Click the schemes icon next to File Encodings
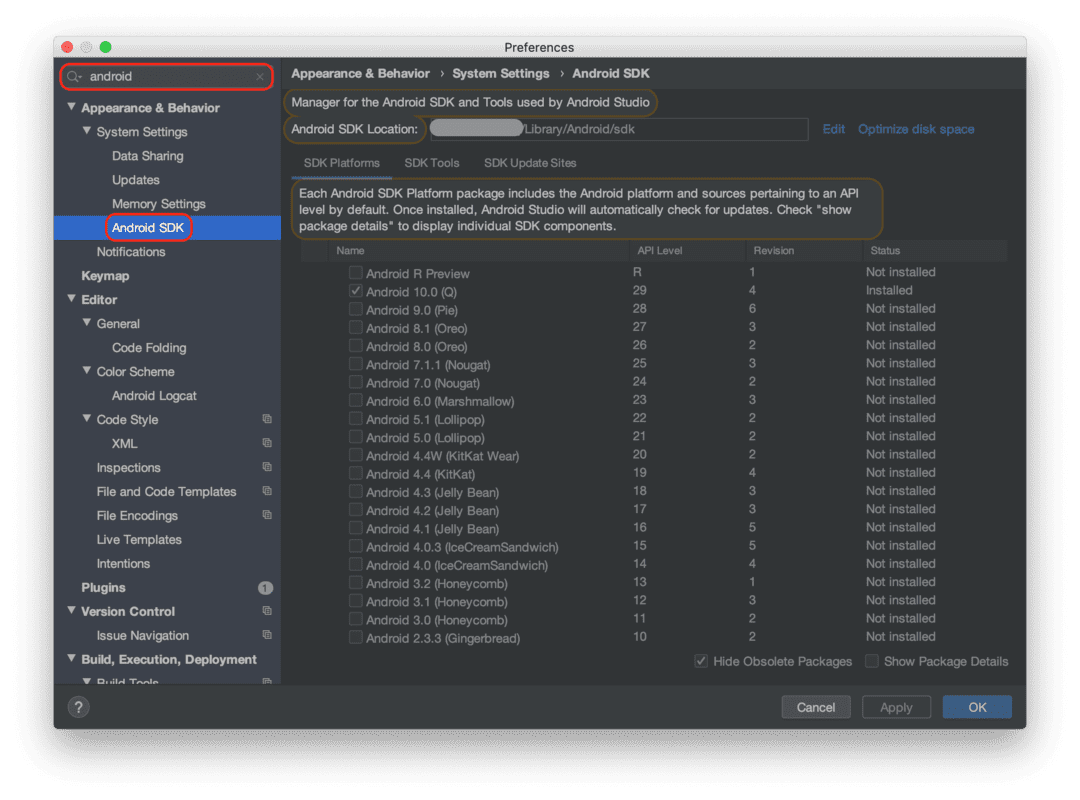The width and height of the screenshot is (1080, 800). point(265,515)
